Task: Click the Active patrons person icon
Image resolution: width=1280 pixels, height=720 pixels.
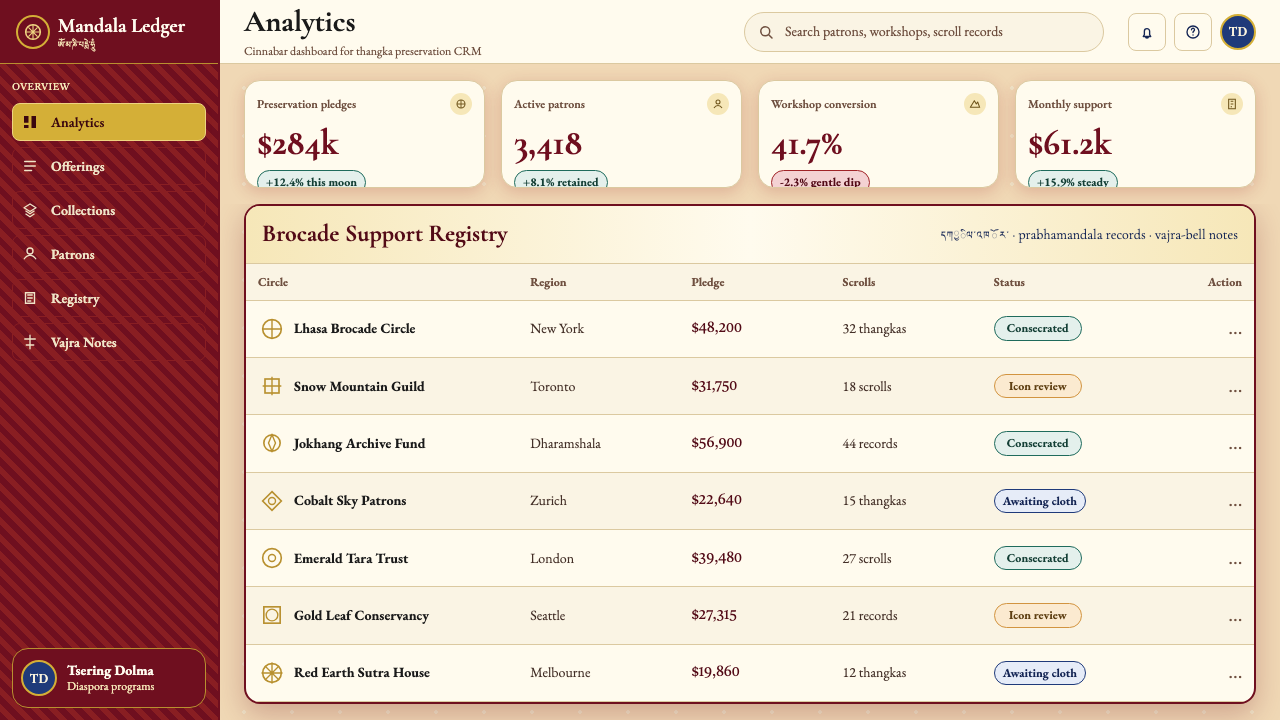Action: (x=718, y=104)
